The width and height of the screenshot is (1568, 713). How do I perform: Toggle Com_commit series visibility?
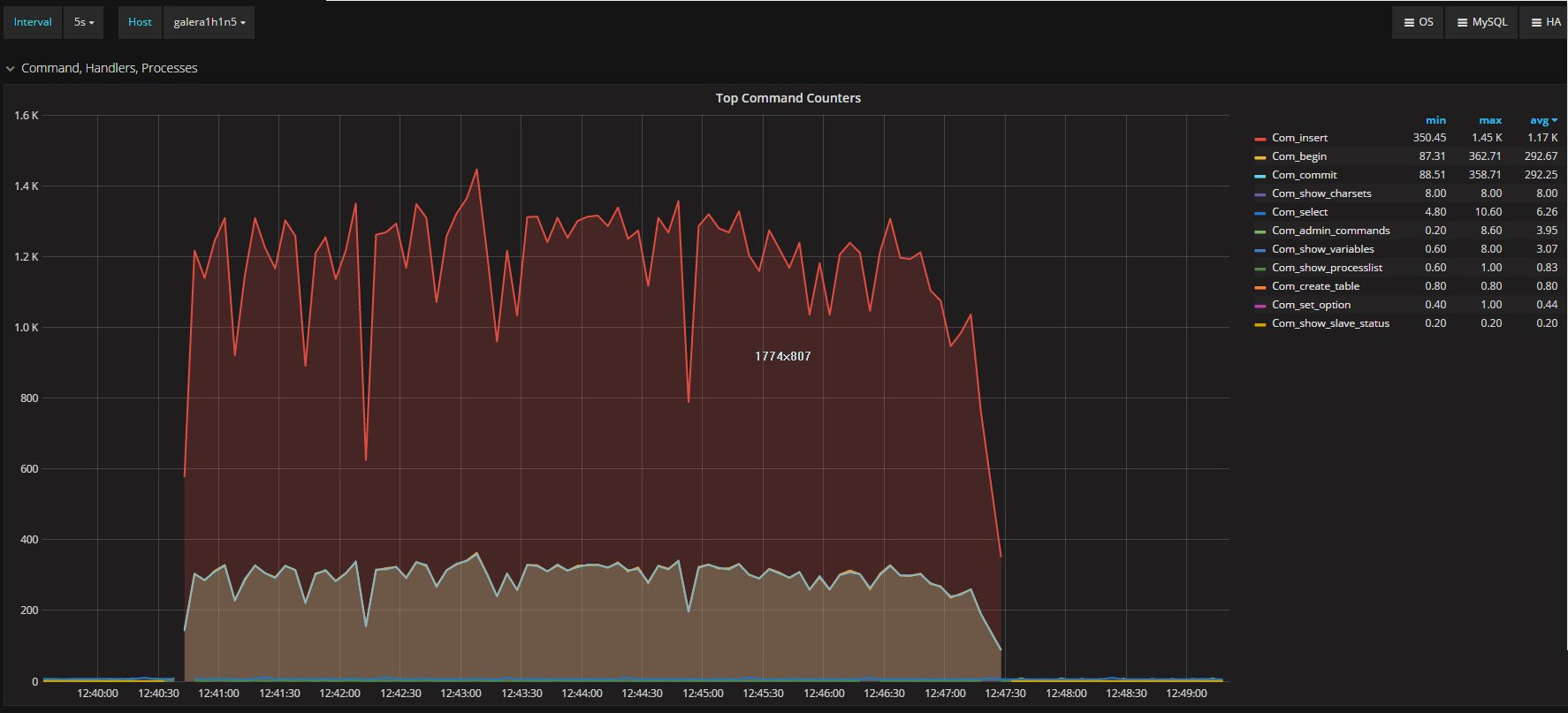tap(1304, 175)
